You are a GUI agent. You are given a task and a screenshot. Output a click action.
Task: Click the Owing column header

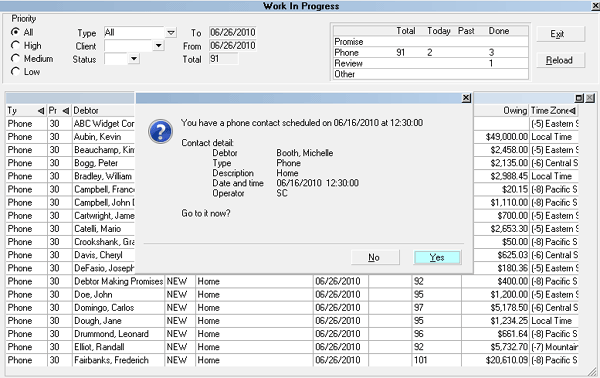[501, 111]
